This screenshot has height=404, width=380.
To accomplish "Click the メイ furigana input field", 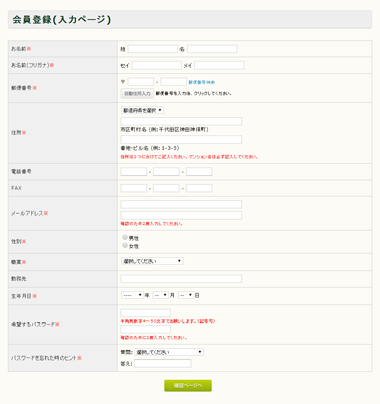I will (219, 65).
